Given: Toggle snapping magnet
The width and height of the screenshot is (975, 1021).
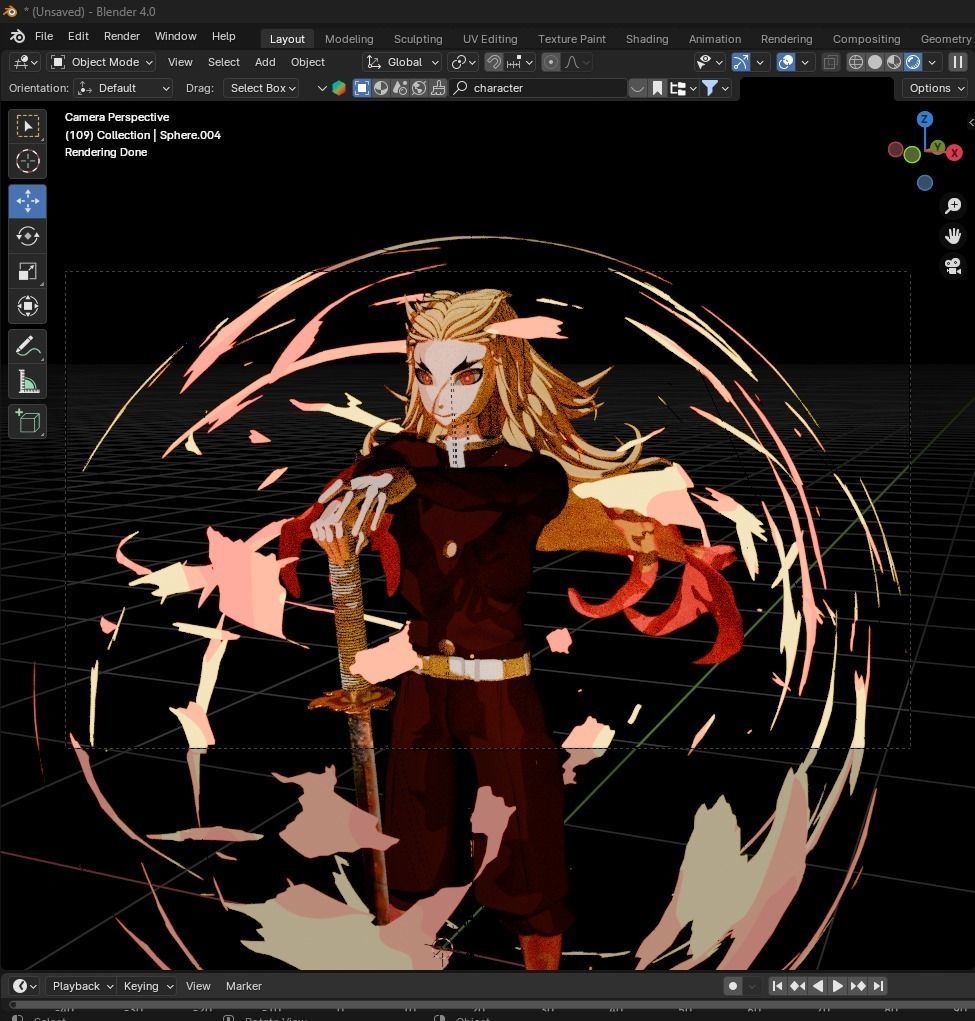Looking at the screenshot, I should coord(494,63).
